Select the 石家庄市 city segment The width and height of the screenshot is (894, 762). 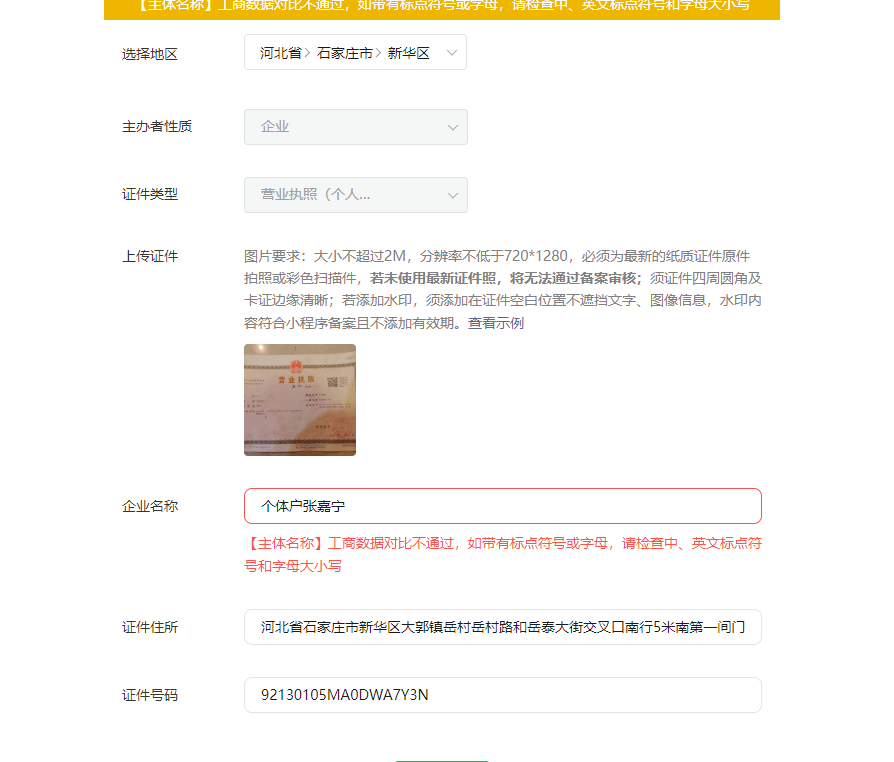click(x=344, y=53)
